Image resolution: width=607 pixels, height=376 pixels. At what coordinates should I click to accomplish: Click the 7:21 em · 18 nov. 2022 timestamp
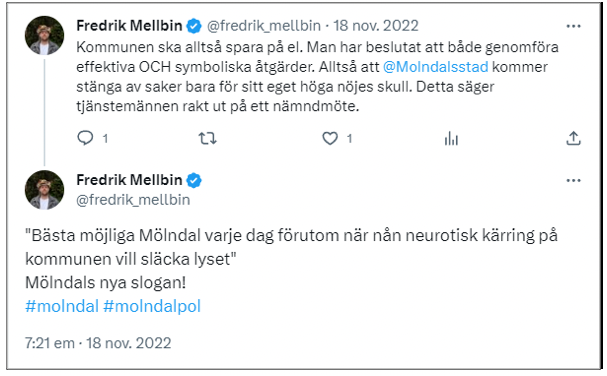(98, 343)
